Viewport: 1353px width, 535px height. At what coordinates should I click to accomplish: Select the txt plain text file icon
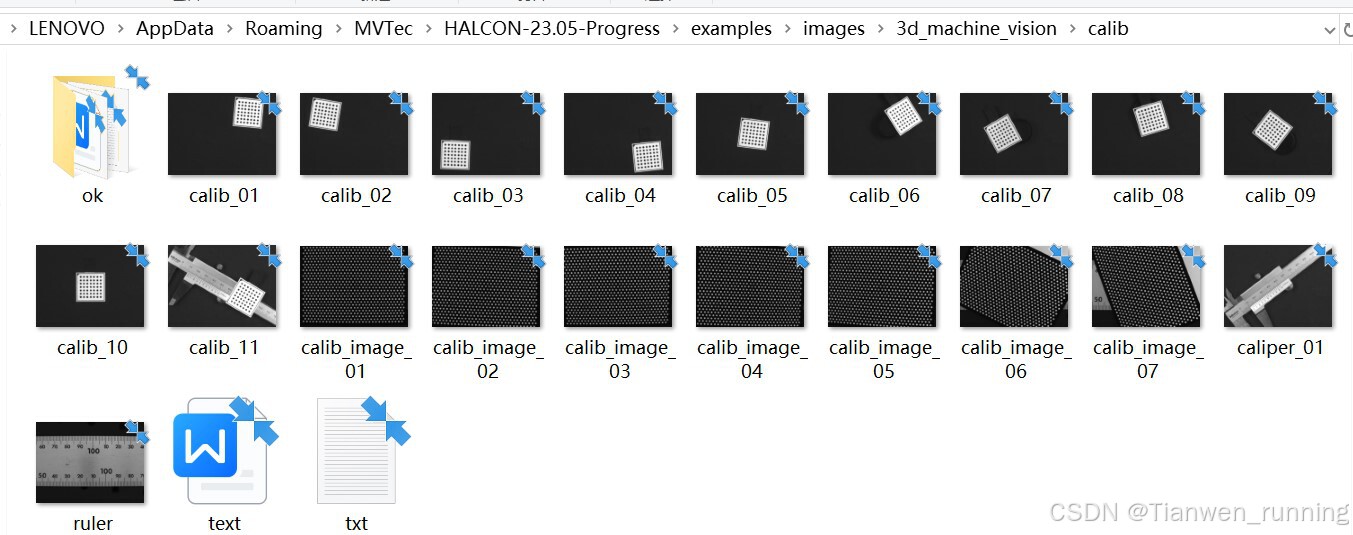[x=357, y=450]
